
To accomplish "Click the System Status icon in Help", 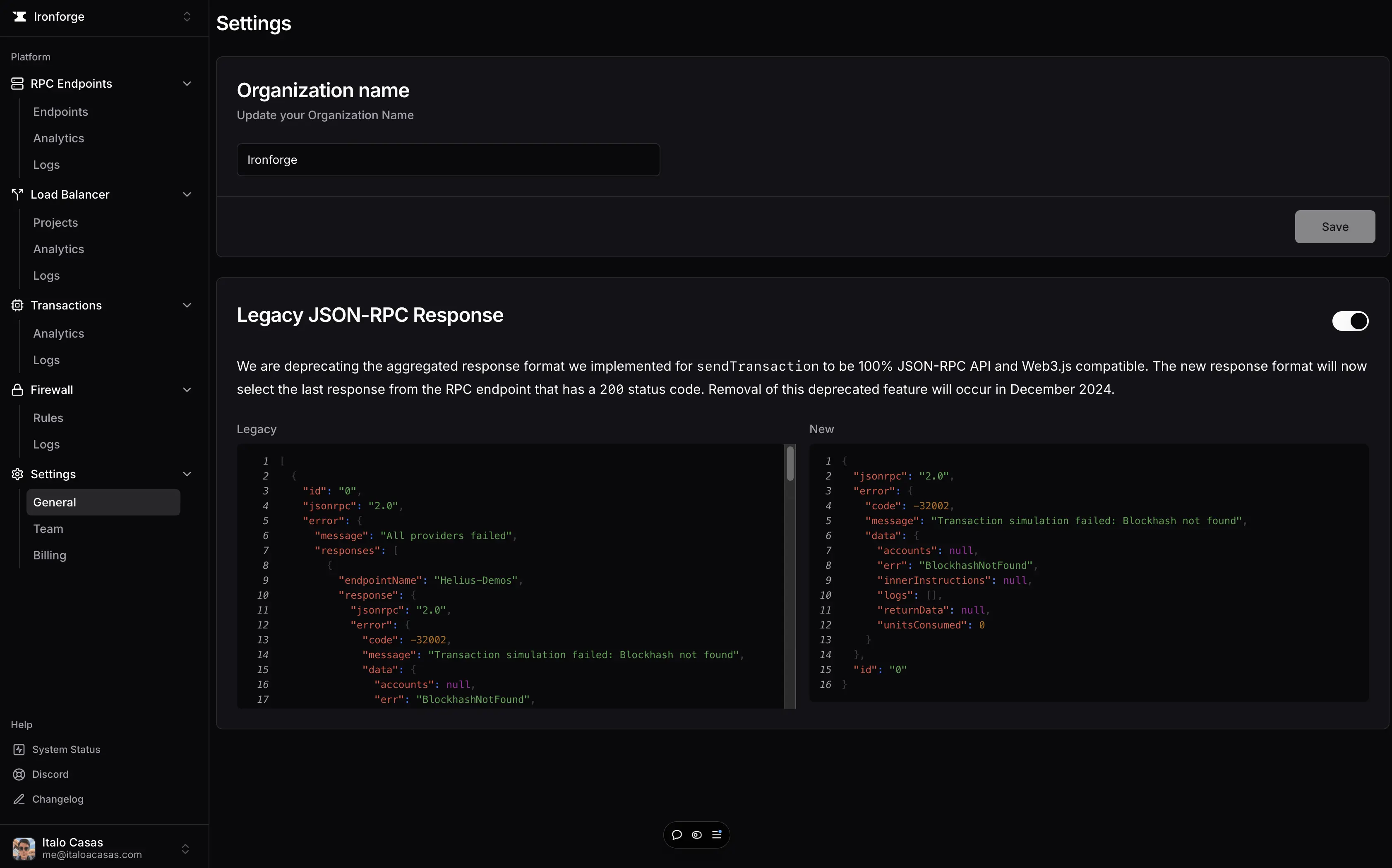I will pyautogui.click(x=19, y=749).
